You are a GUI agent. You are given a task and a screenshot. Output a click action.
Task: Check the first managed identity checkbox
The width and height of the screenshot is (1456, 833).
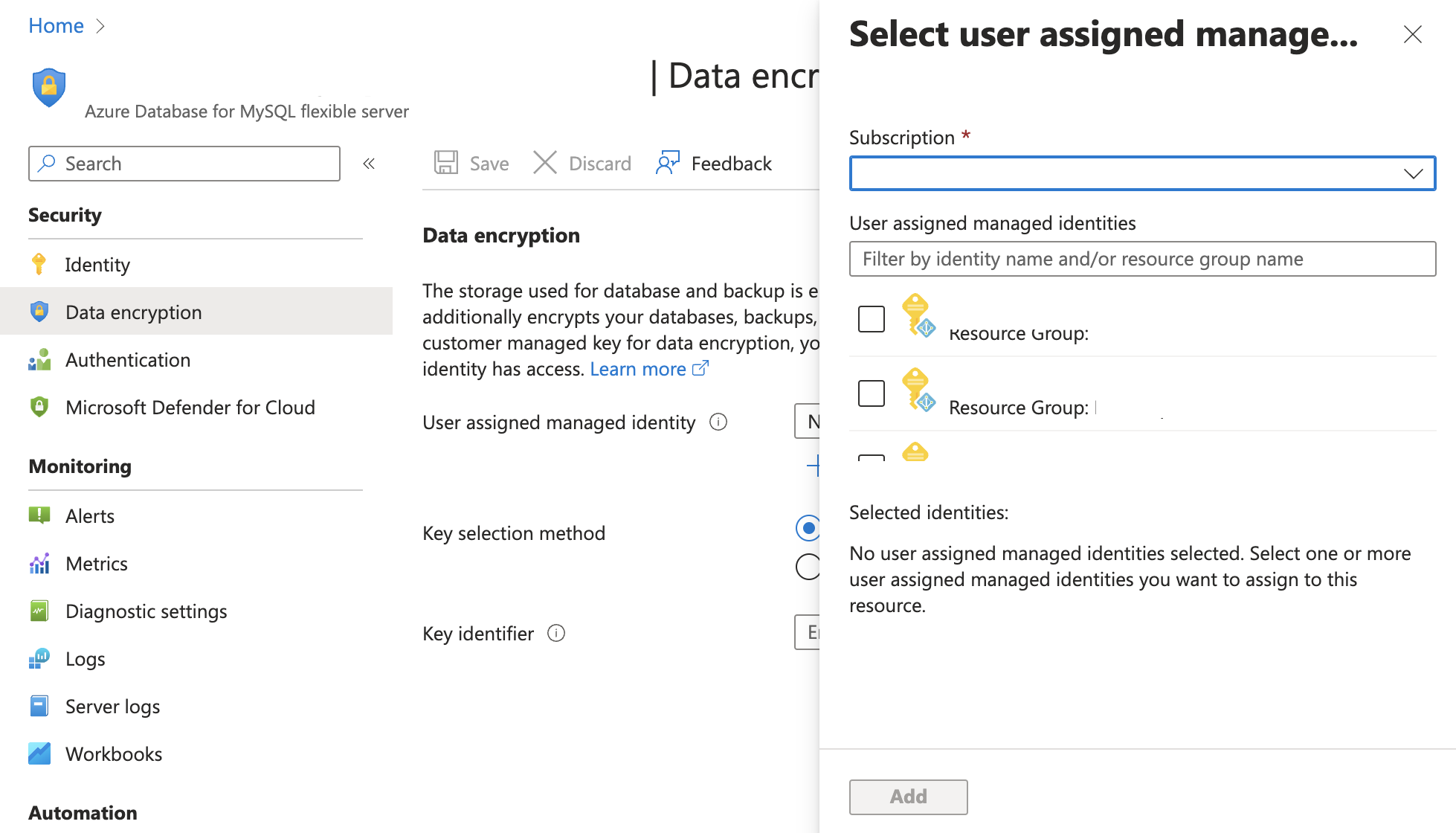point(872,319)
